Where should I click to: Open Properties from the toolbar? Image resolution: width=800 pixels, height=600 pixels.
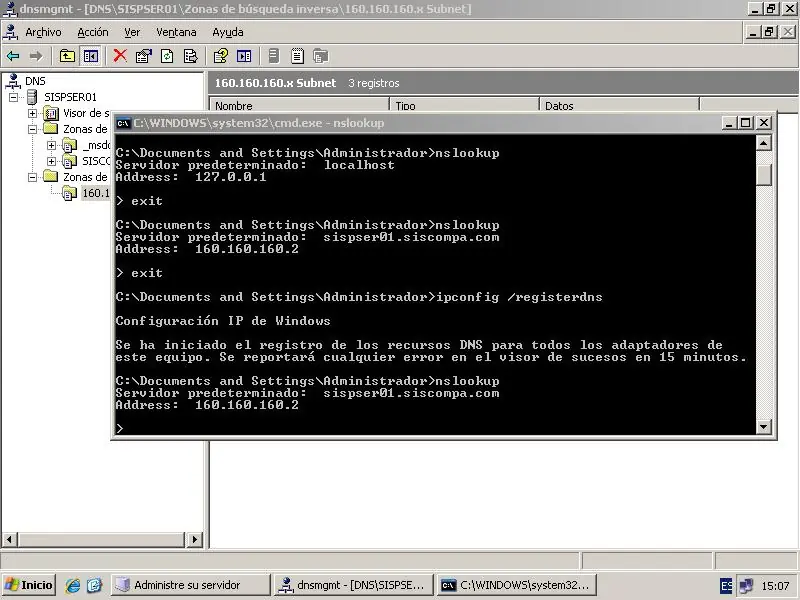(144, 56)
